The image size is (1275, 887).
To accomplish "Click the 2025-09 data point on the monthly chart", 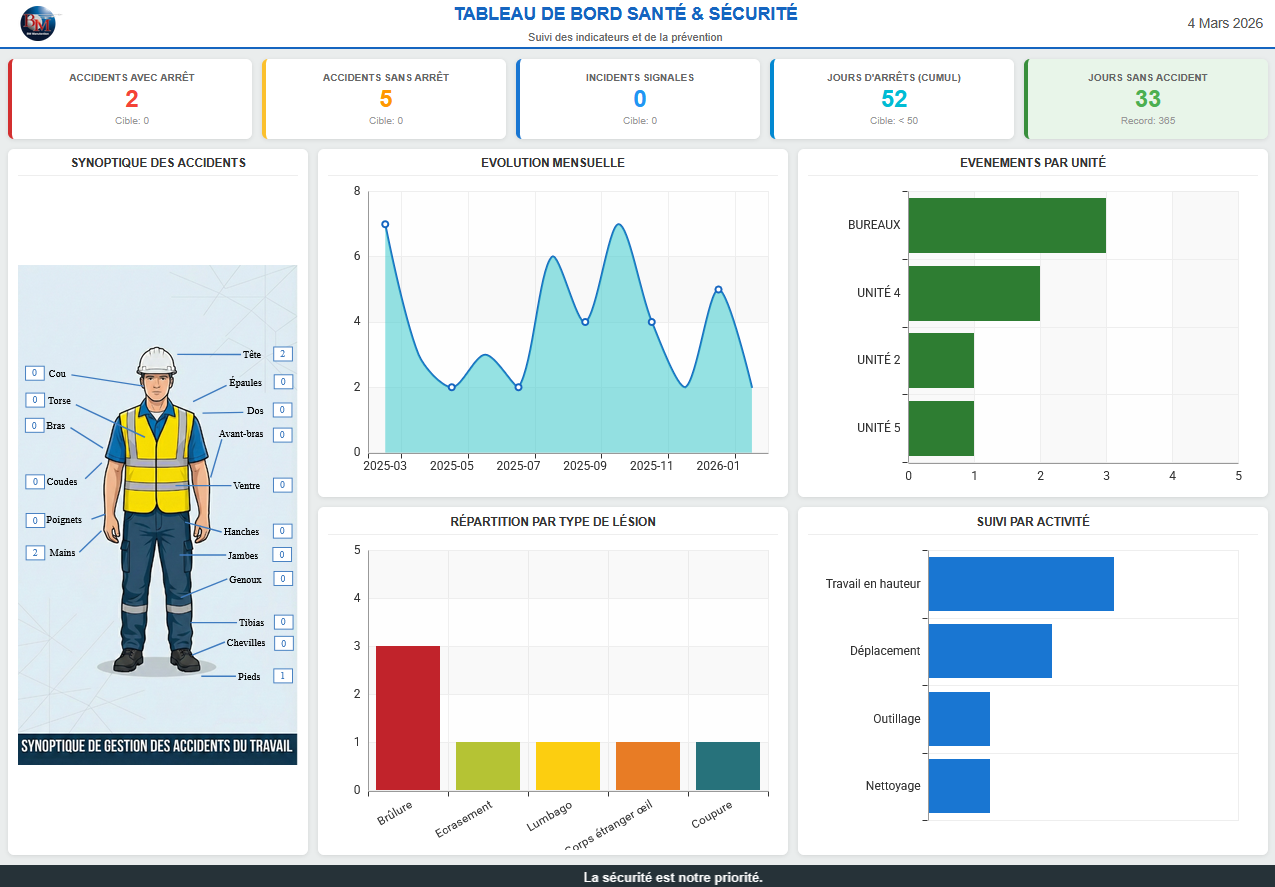I will (x=585, y=322).
